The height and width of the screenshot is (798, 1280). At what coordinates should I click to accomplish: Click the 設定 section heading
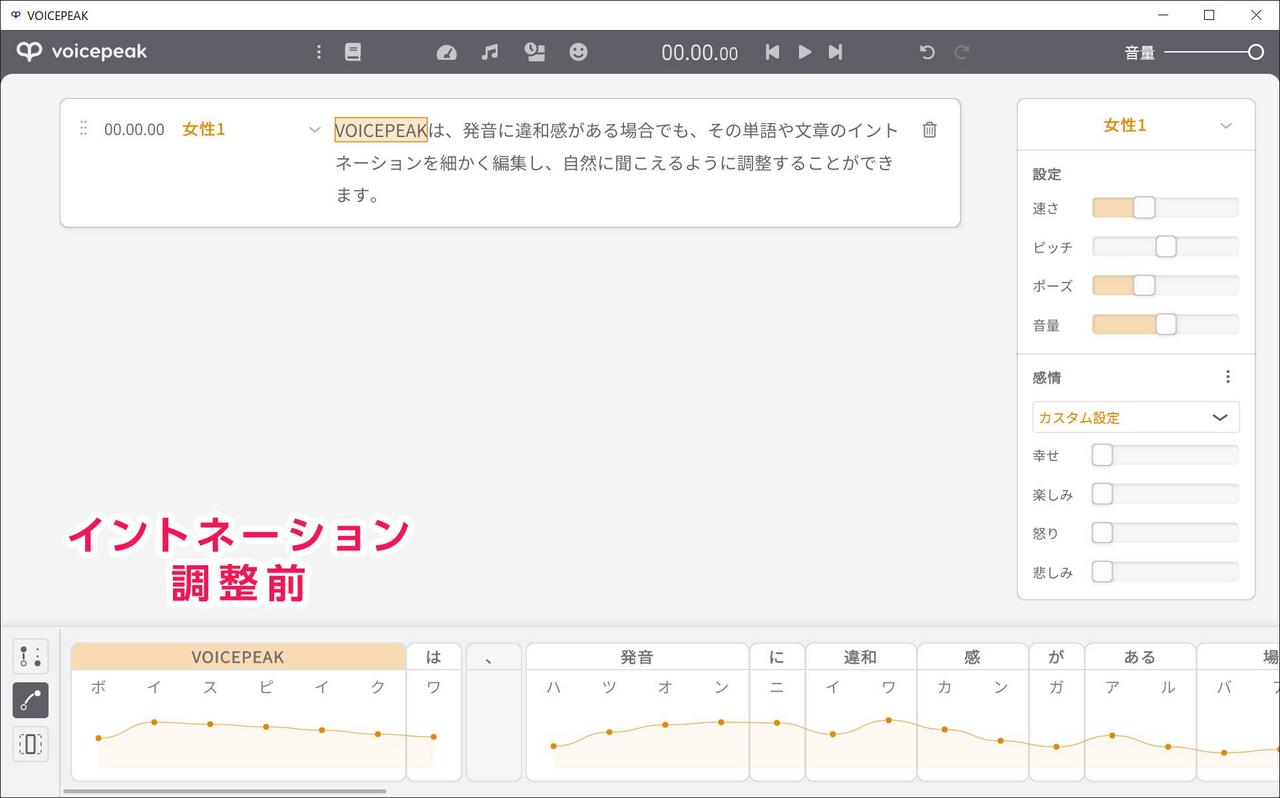click(x=1047, y=174)
